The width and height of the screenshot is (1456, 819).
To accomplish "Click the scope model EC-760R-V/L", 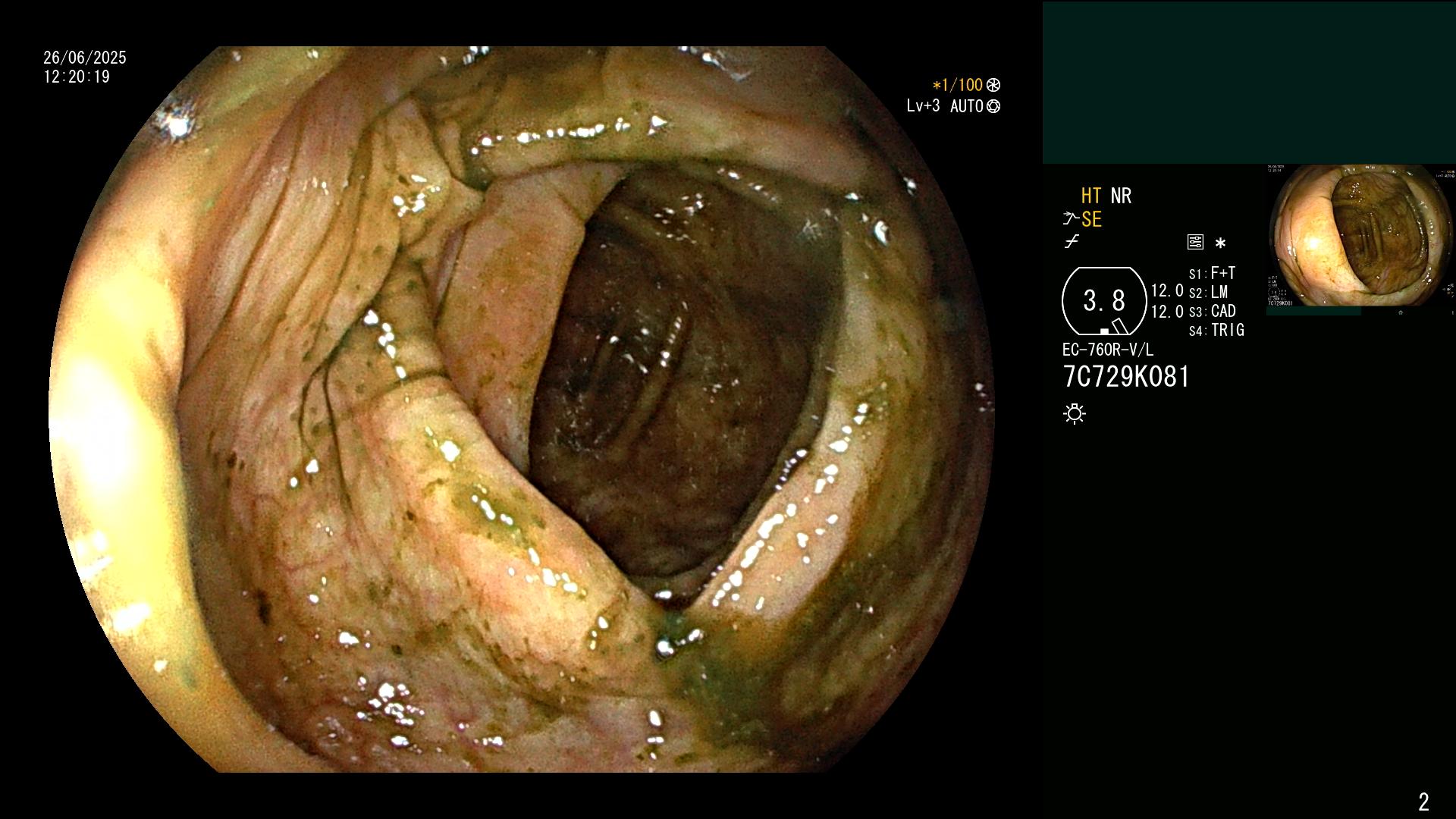I will (1108, 350).
